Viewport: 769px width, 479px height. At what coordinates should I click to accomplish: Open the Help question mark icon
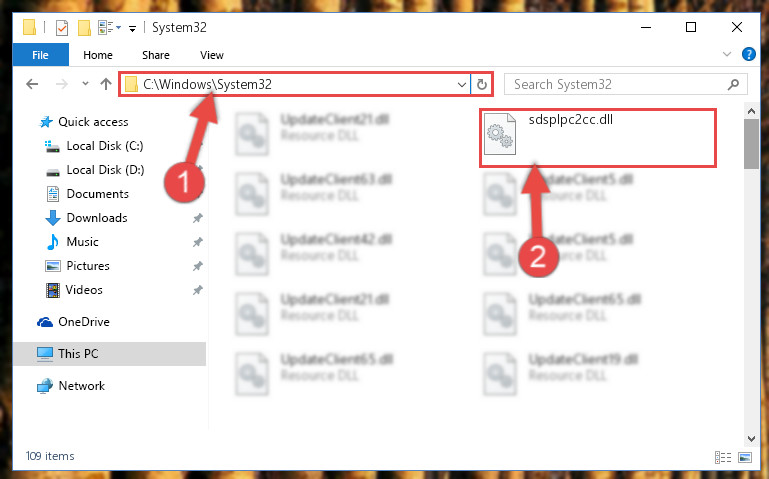(x=748, y=54)
